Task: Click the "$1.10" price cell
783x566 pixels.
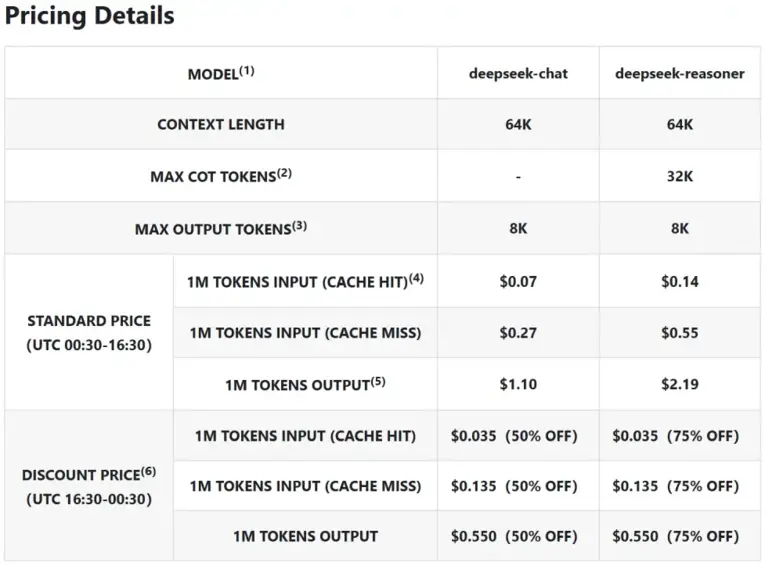Action: 518,384
